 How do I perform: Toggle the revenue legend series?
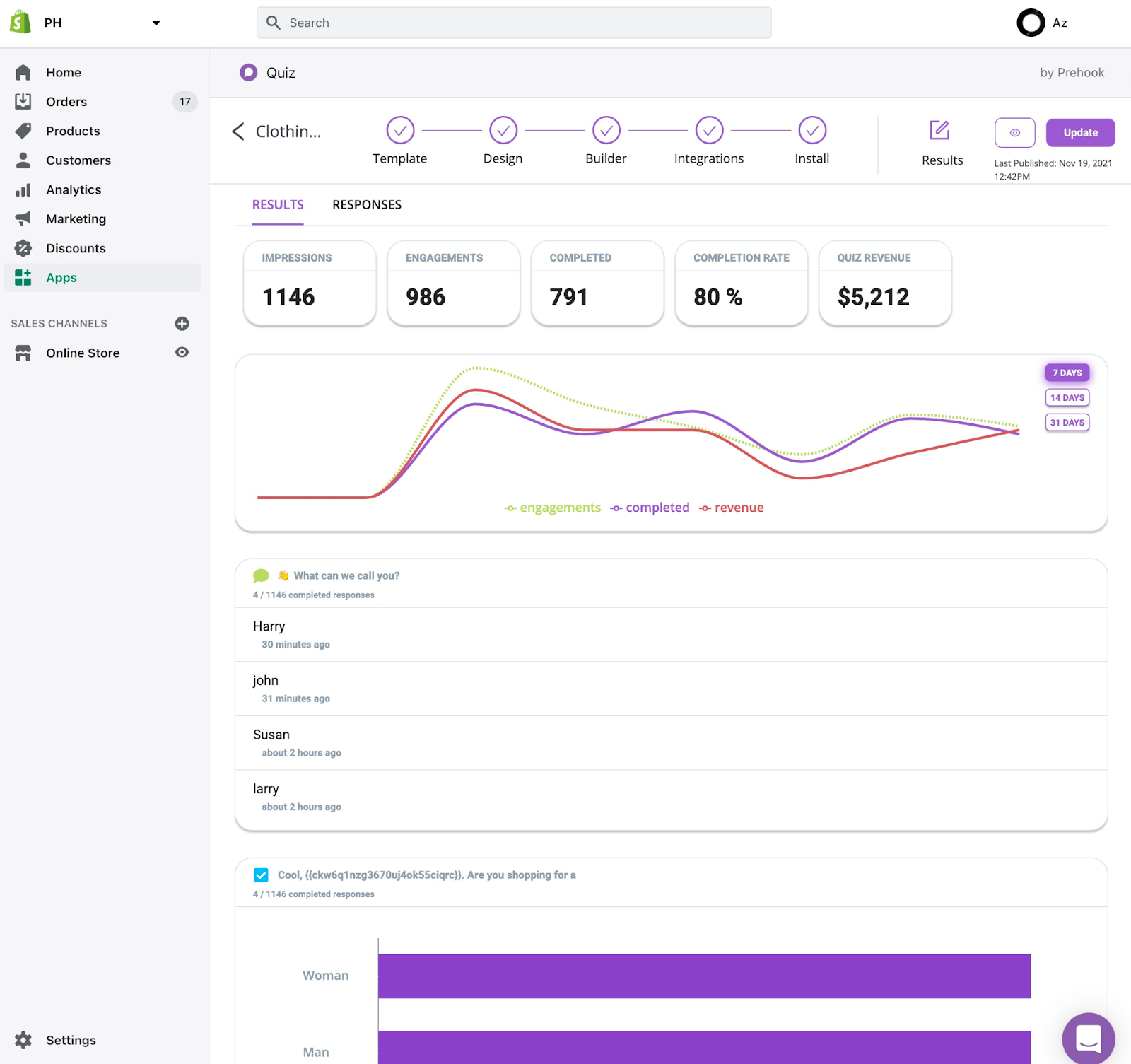[732, 508]
